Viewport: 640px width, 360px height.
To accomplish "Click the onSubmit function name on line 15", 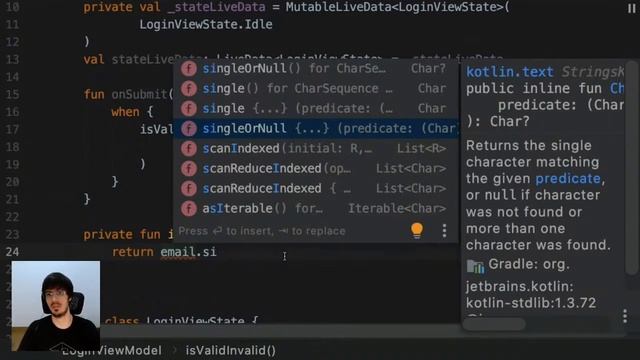I will tap(140, 94).
